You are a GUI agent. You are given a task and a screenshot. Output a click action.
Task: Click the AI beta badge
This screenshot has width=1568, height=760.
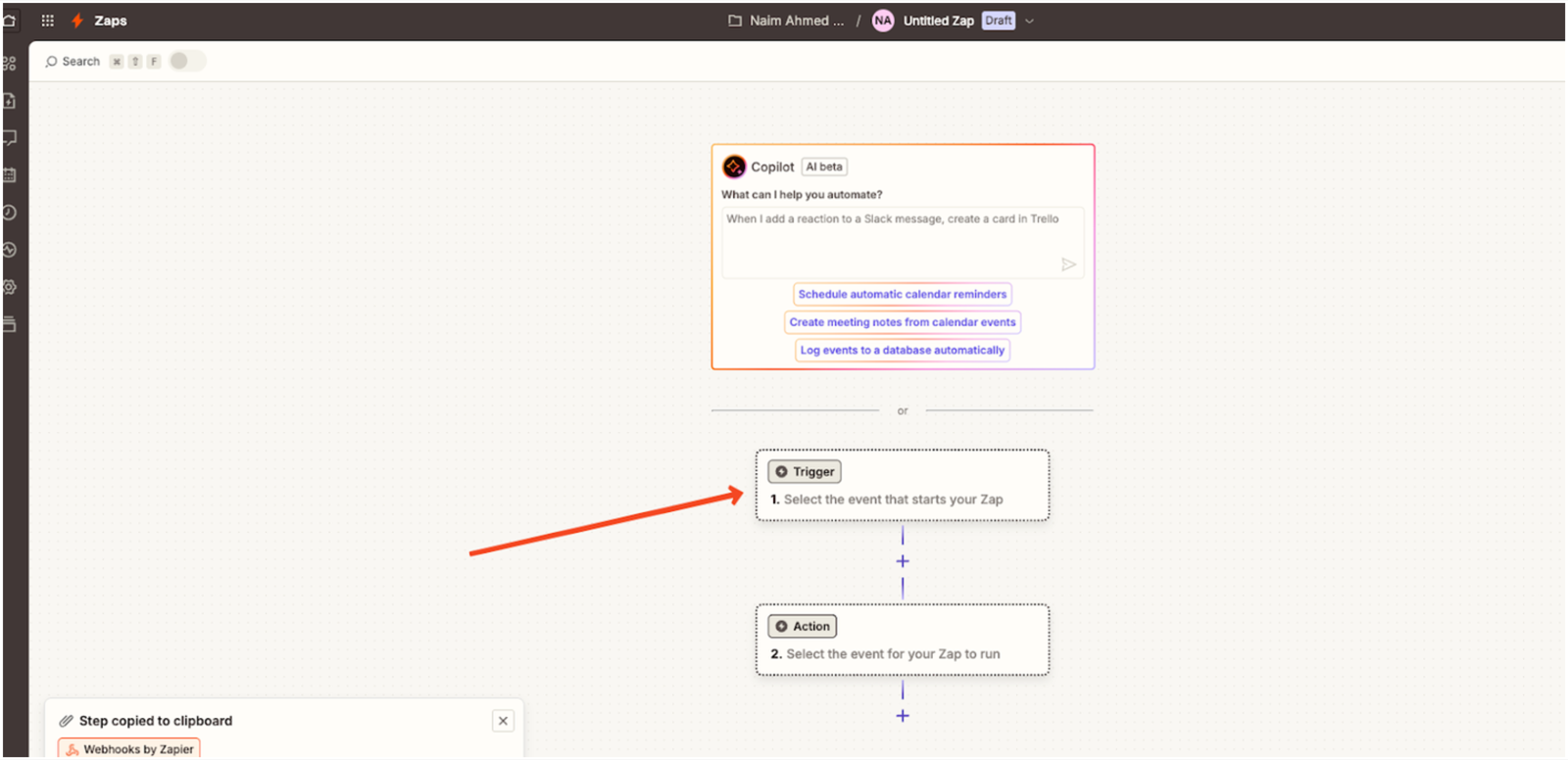(824, 166)
